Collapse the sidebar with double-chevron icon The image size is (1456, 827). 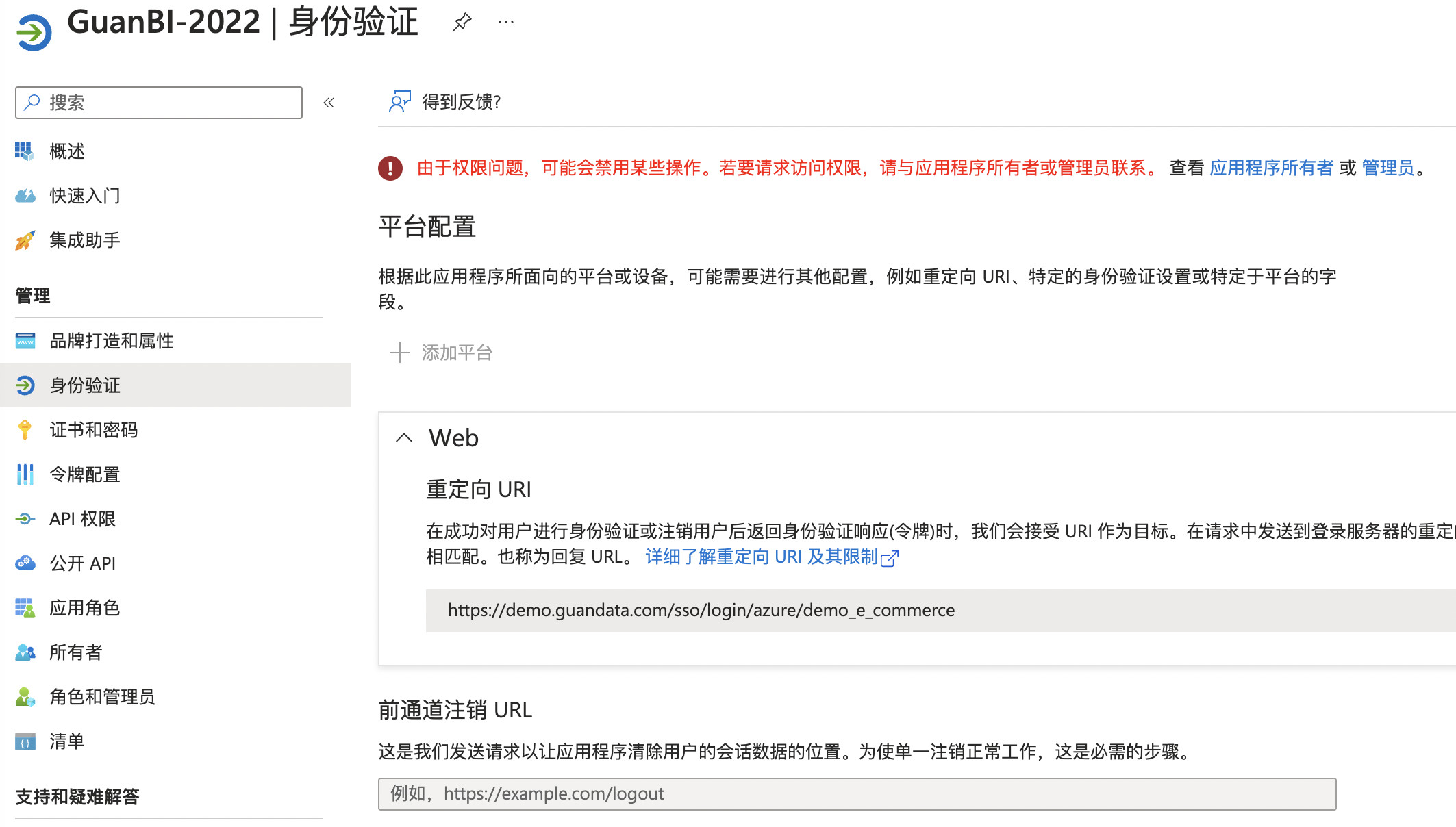[x=329, y=103]
